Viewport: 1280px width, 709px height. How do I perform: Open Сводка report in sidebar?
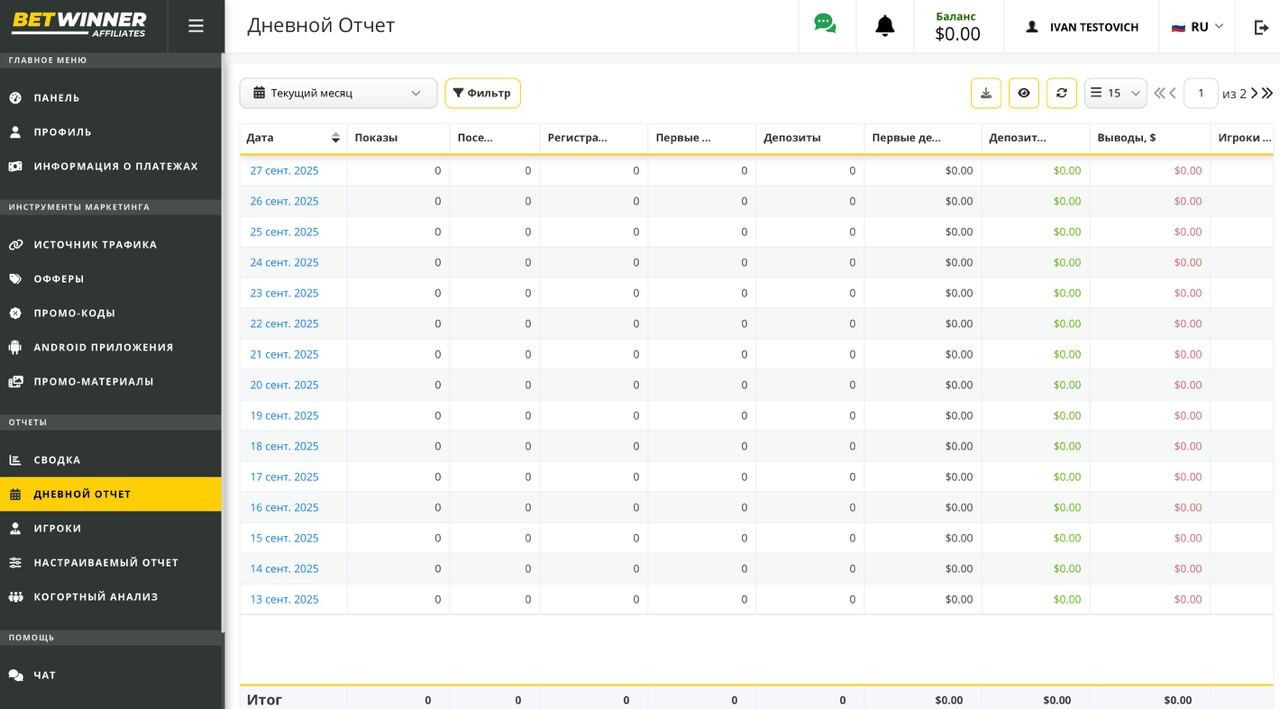point(57,460)
